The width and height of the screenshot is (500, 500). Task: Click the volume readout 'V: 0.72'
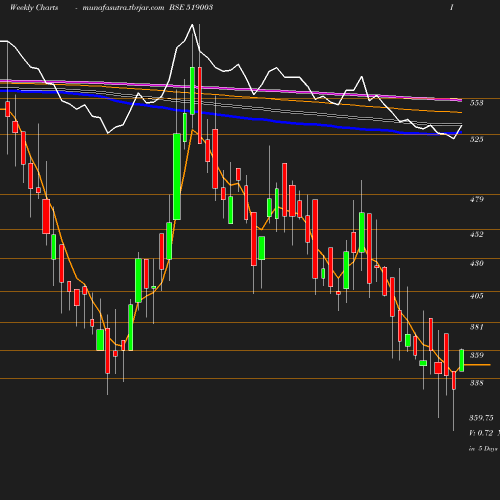pos(481,433)
